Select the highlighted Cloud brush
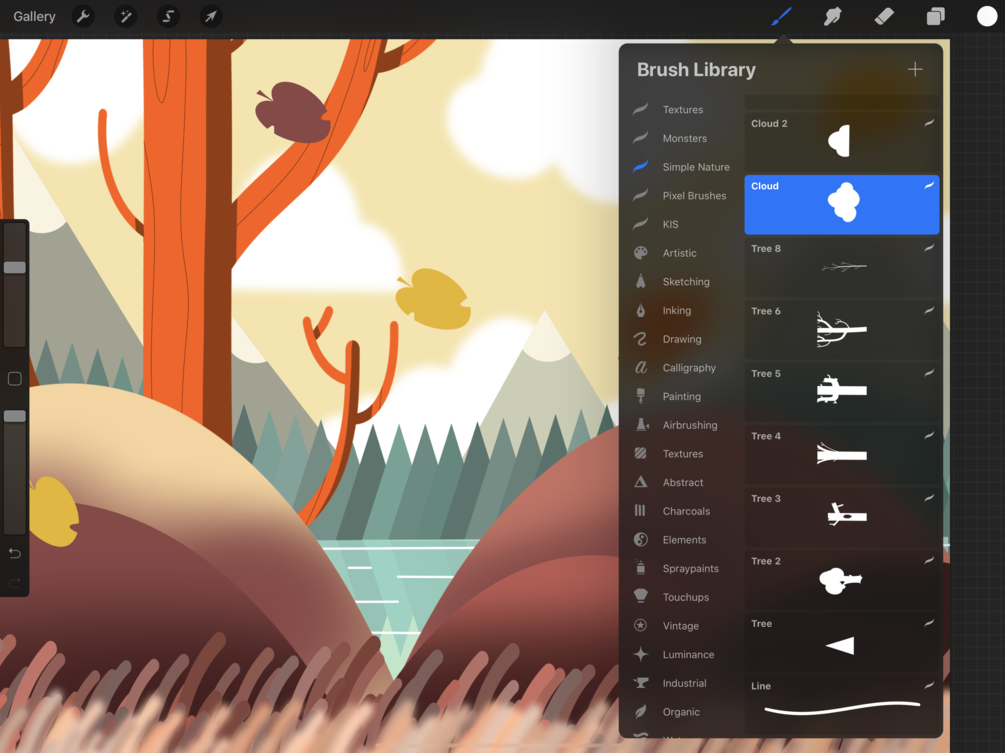1005x753 pixels. 842,204
